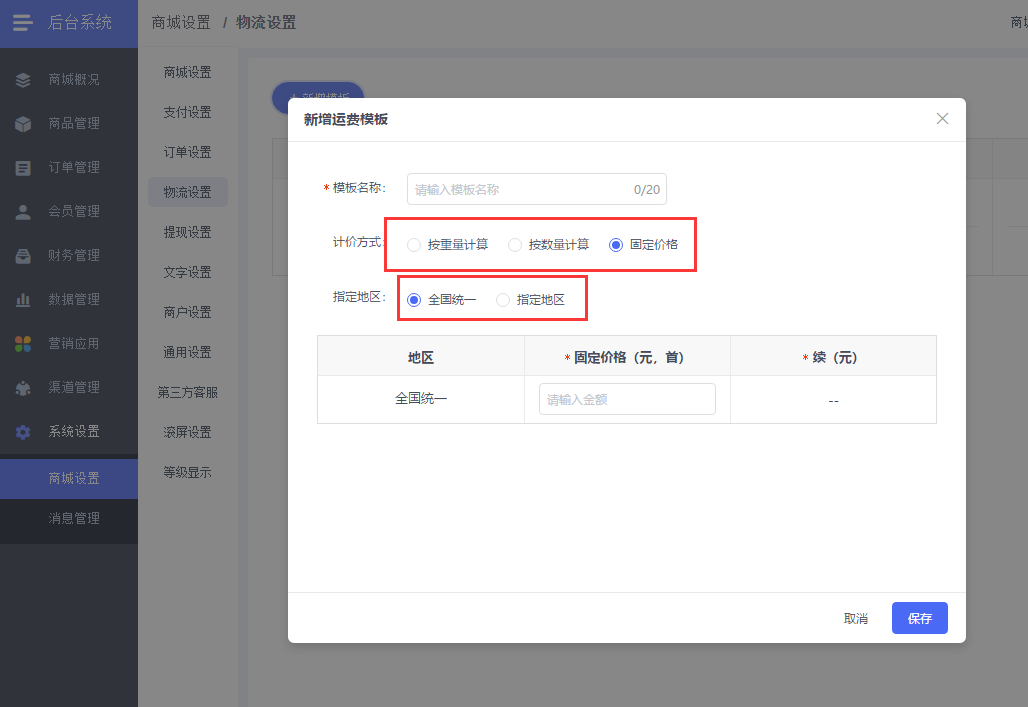Select 按数量计算 pricing radio button
This screenshot has height=707, width=1028.
pyautogui.click(x=515, y=245)
